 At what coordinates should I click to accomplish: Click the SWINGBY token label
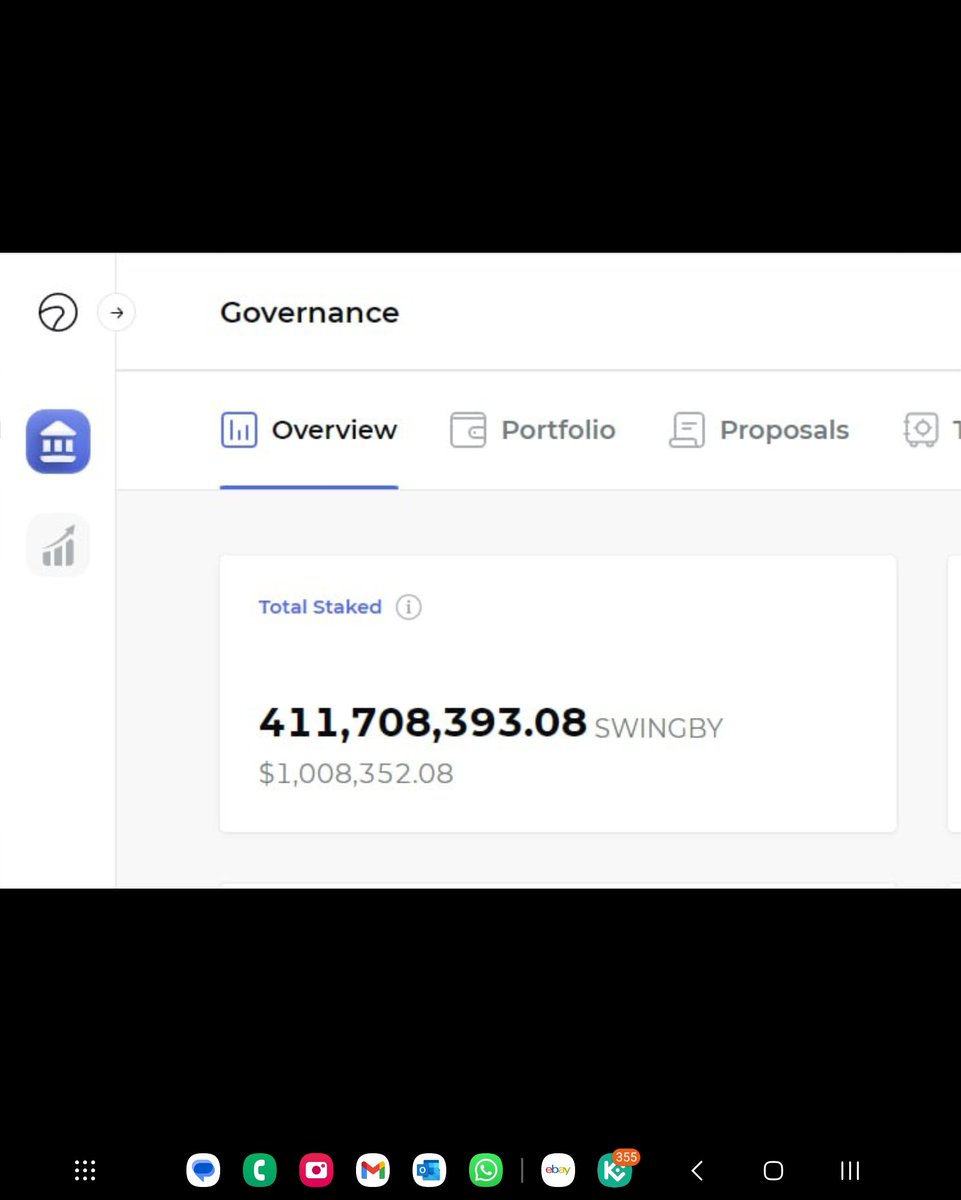tap(658, 728)
